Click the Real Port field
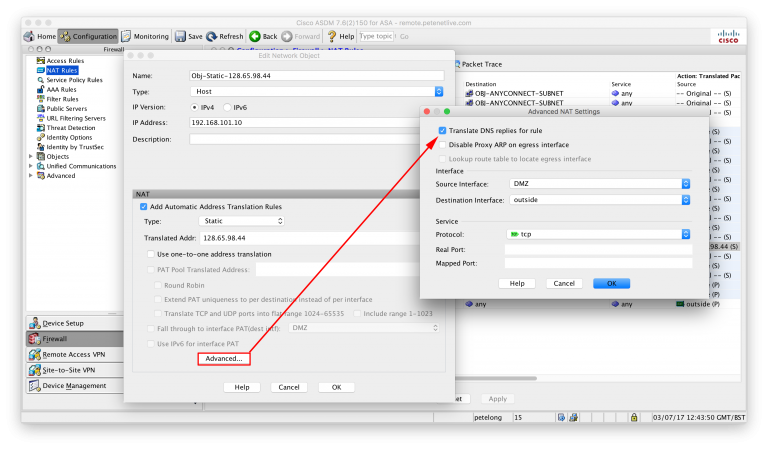 point(599,250)
